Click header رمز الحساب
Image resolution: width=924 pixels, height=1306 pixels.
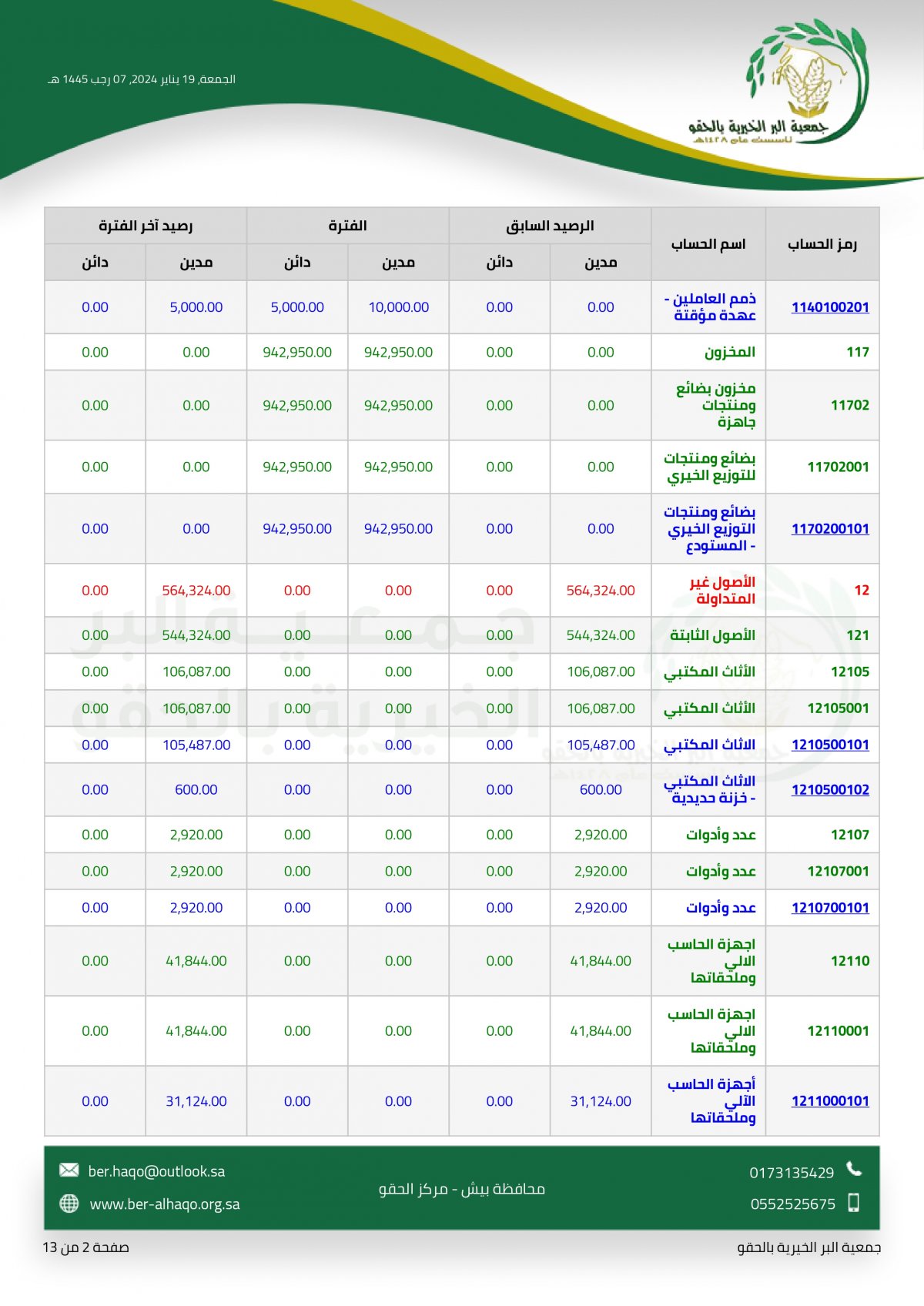[822, 244]
